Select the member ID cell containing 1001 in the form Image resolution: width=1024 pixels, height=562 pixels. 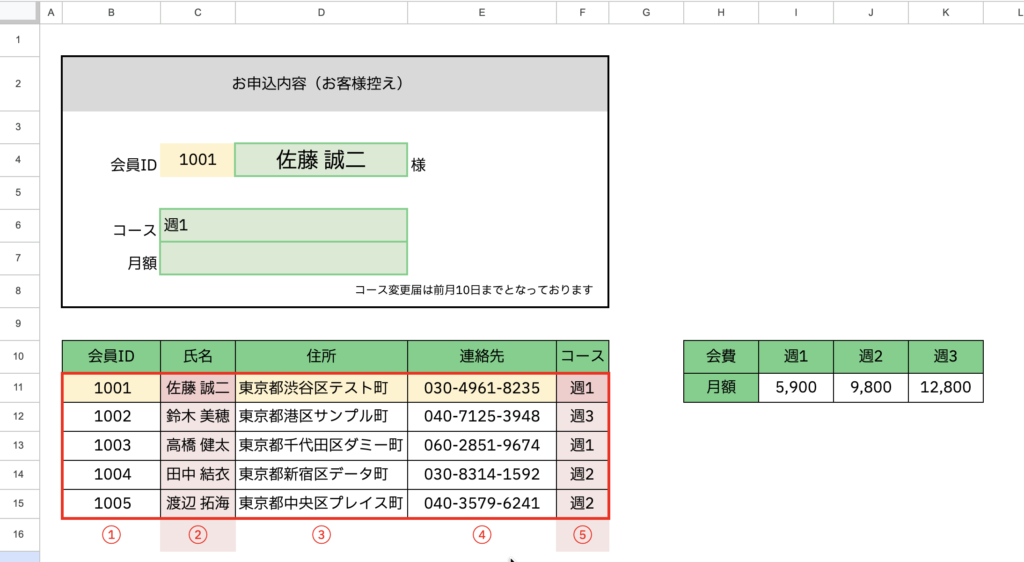click(x=197, y=160)
